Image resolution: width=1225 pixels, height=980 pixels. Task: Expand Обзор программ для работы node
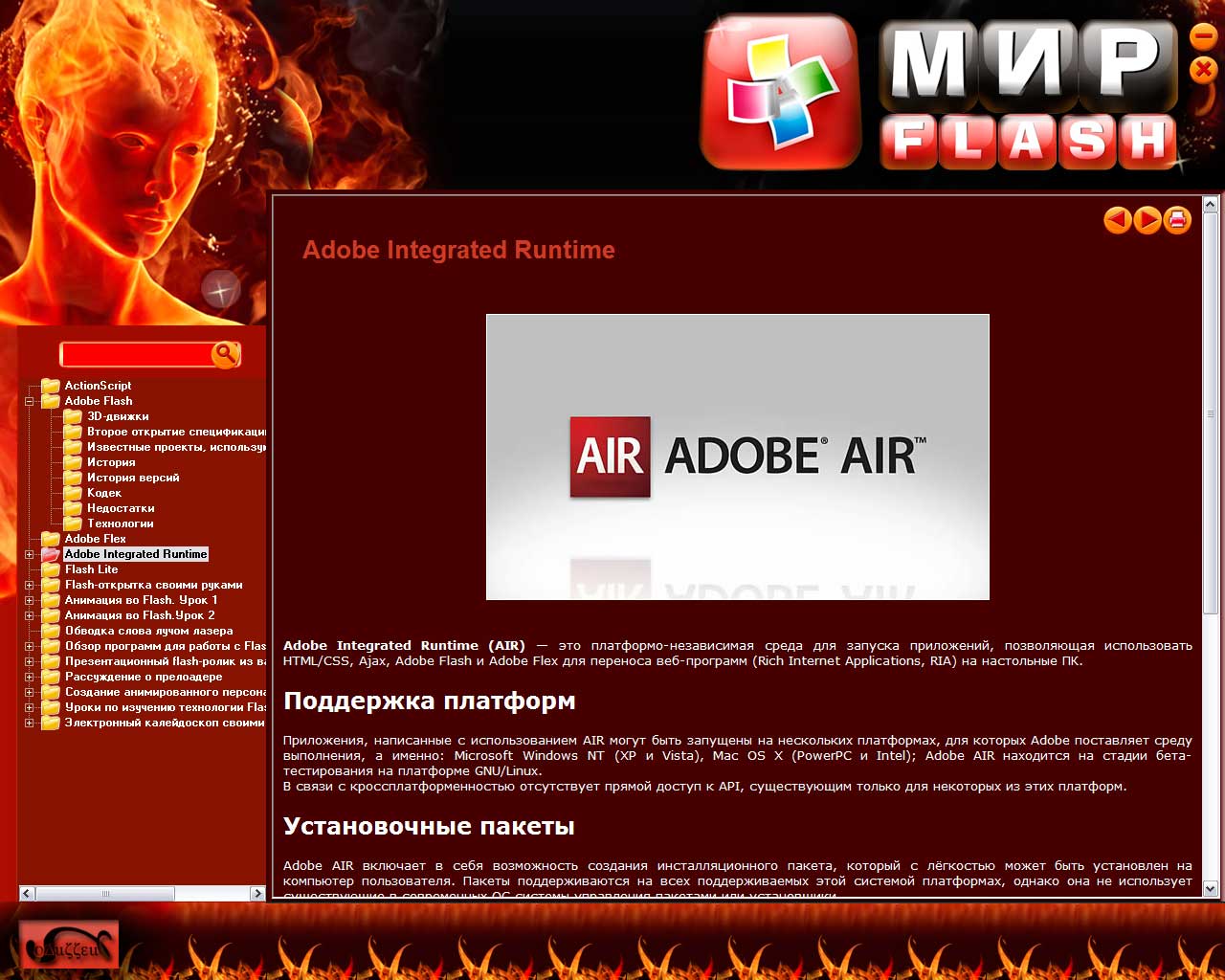30,646
